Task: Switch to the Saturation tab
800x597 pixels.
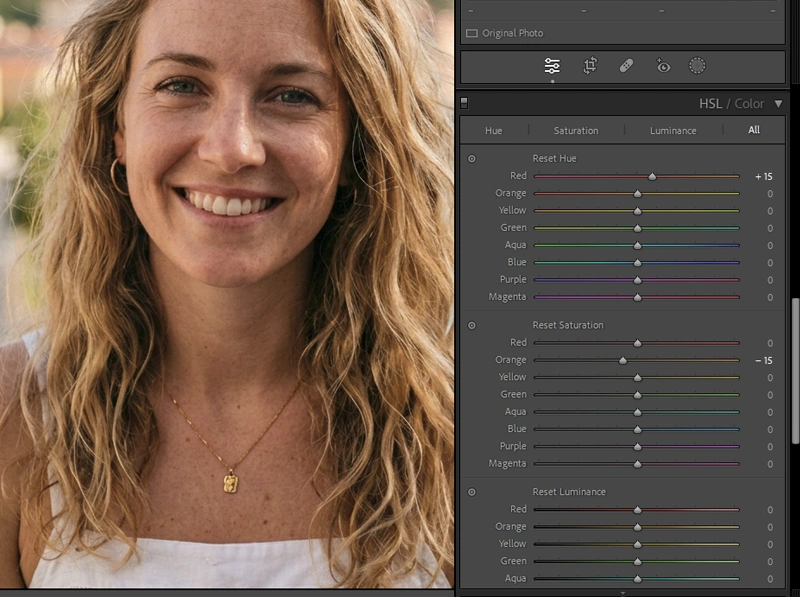Action: point(576,131)
